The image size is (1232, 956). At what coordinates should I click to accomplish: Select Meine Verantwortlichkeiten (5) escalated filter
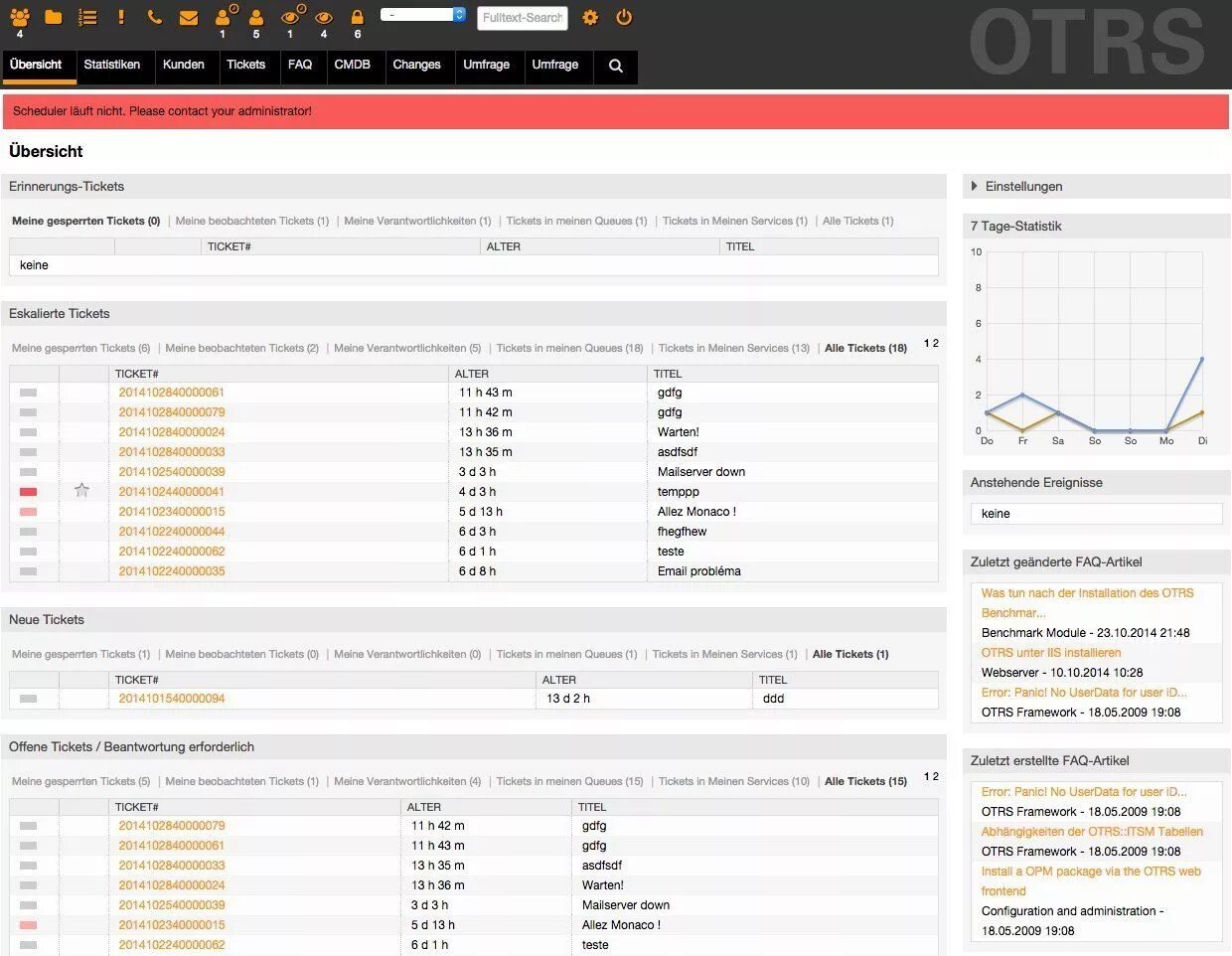[x=407, y=348]
